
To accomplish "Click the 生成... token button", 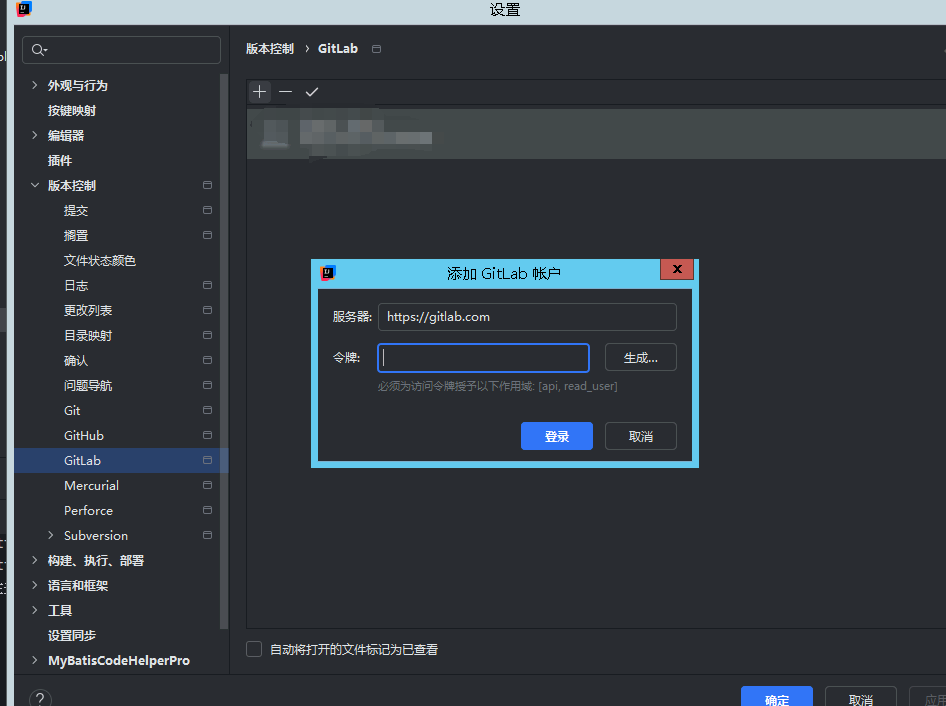I will pos(640,358).
